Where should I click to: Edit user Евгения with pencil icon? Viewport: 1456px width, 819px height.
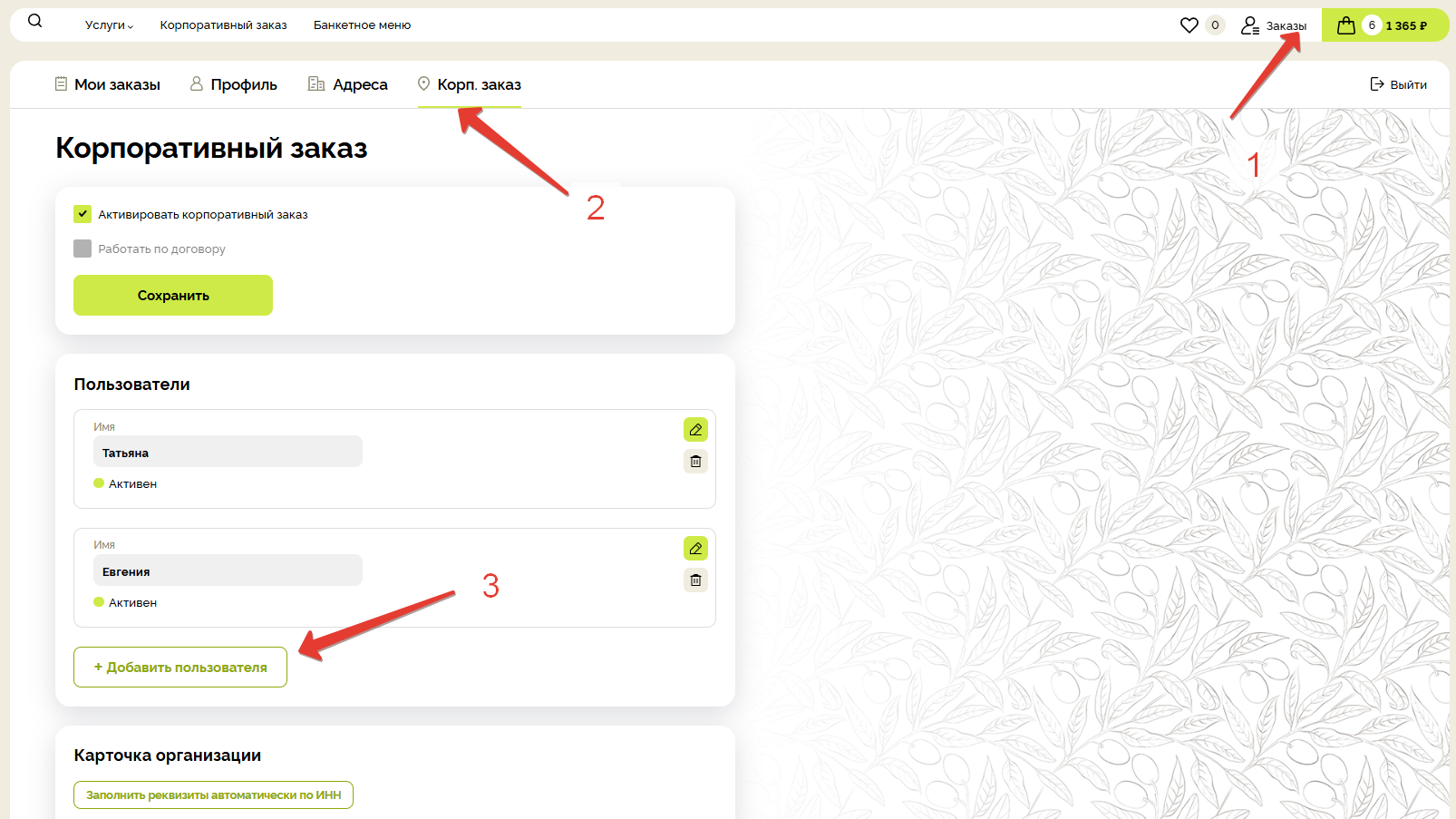click(695, 549)
